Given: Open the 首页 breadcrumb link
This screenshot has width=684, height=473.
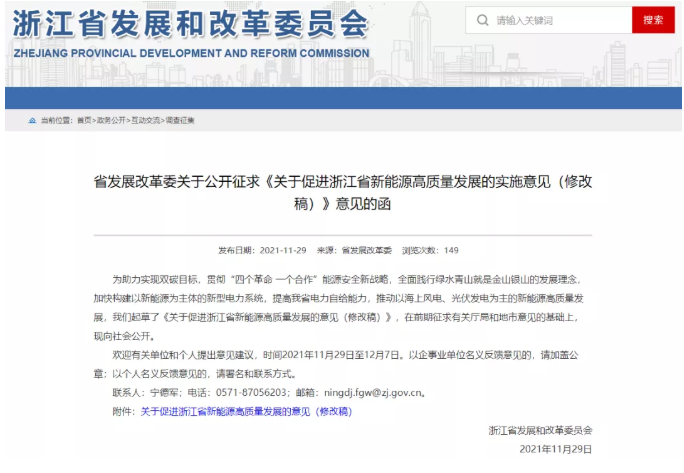Looking at the screenshot, I should (83, 120).
